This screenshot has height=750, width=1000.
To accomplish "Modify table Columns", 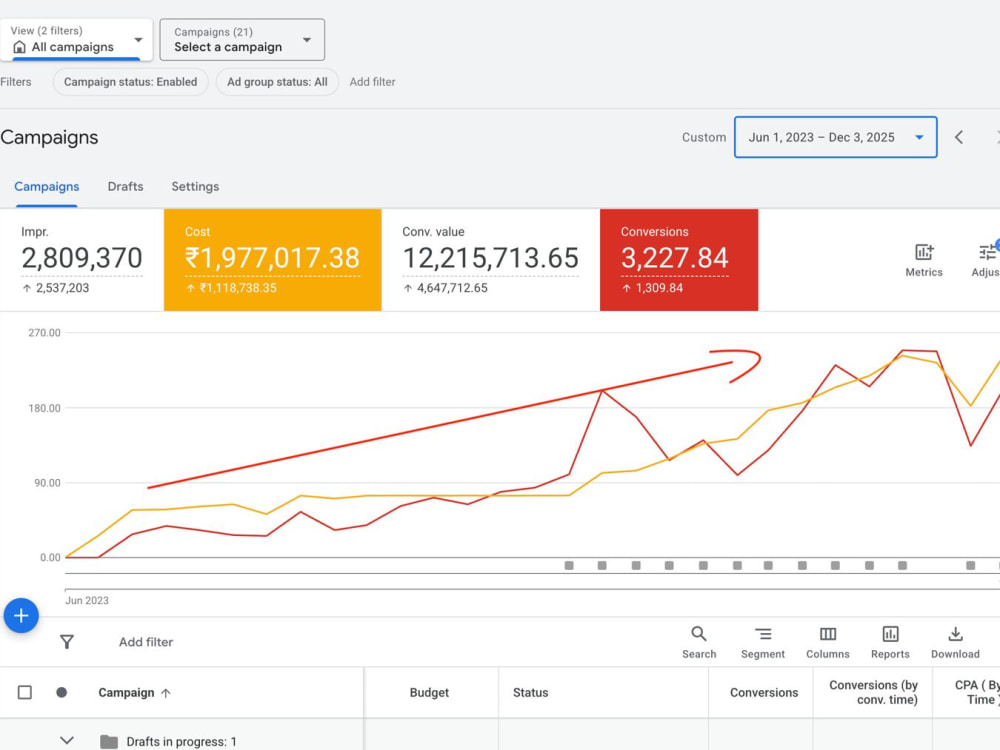I will (x=828, y=642).
